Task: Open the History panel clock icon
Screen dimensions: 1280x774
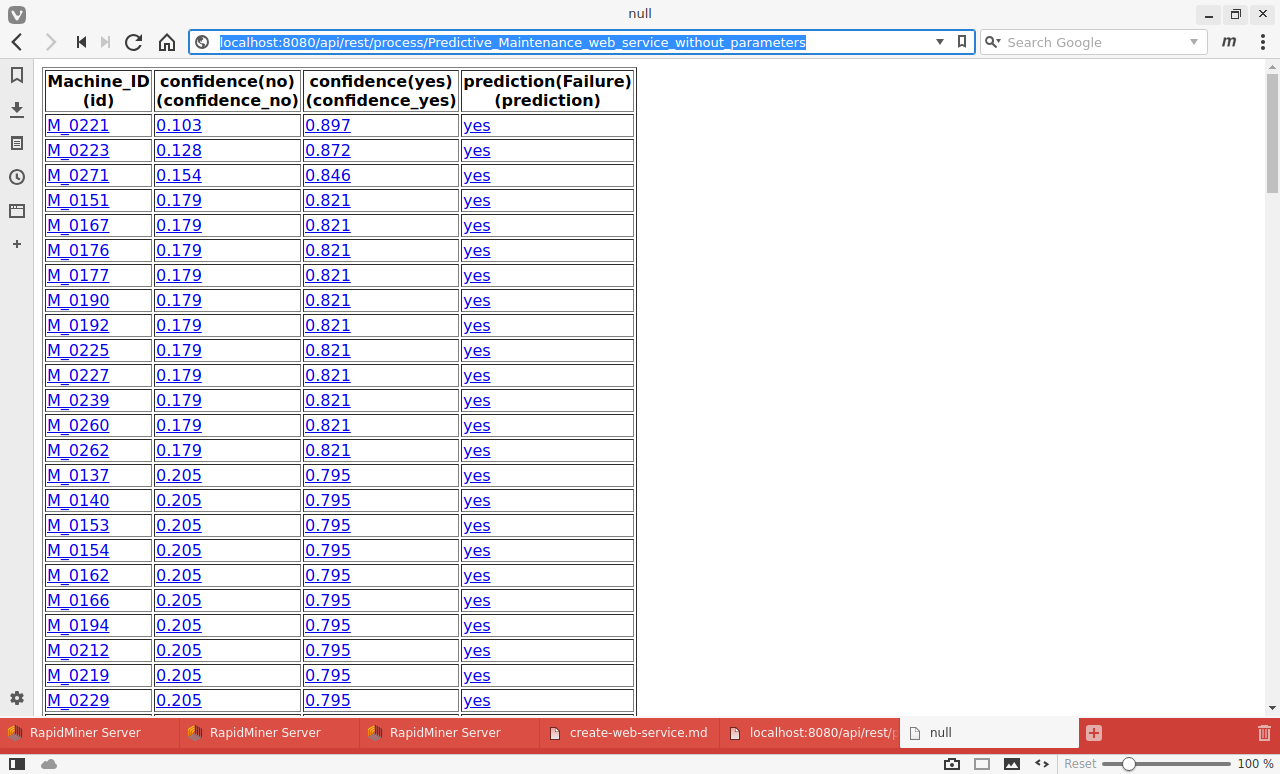Action: [17, 177]
